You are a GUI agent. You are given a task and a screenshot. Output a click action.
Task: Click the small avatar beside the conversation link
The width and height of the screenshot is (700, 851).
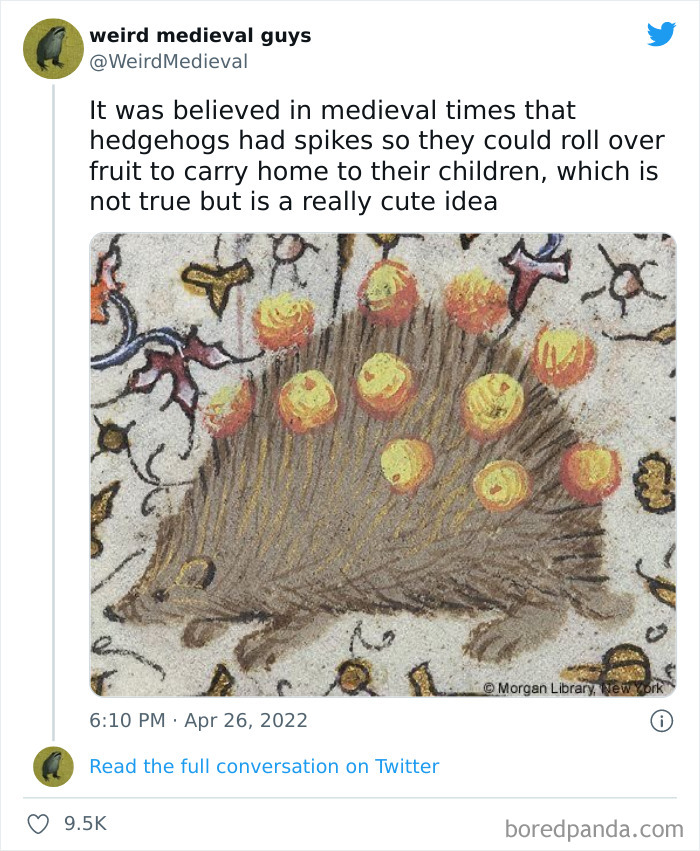tap(51, 766)
